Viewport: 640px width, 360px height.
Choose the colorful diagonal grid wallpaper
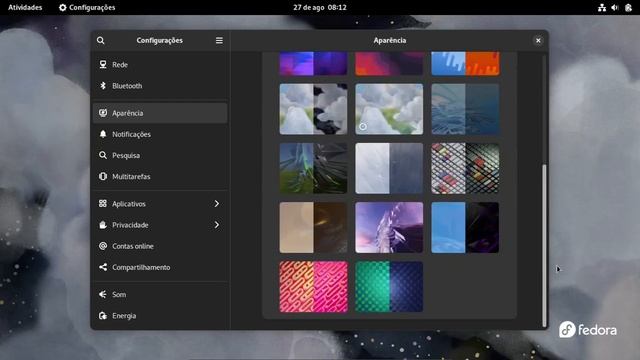tap(465, 168)
